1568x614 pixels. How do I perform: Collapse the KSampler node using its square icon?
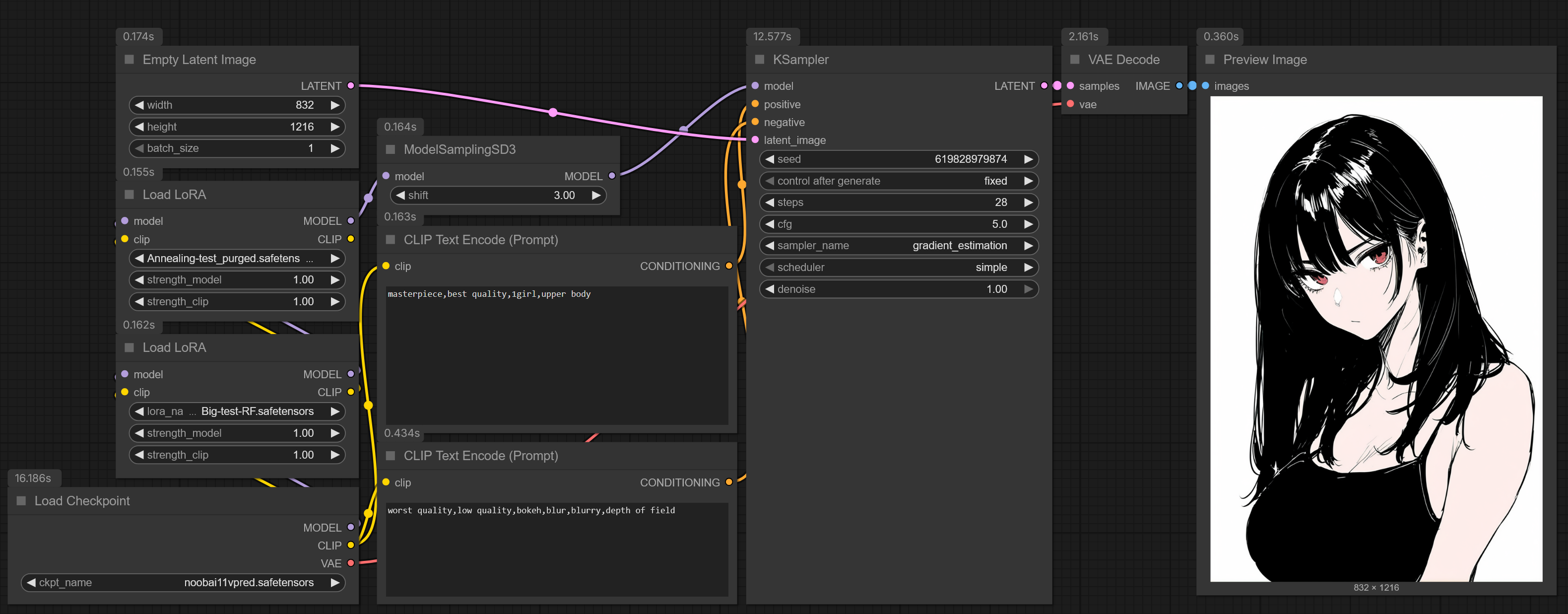(x=759, y=60)
